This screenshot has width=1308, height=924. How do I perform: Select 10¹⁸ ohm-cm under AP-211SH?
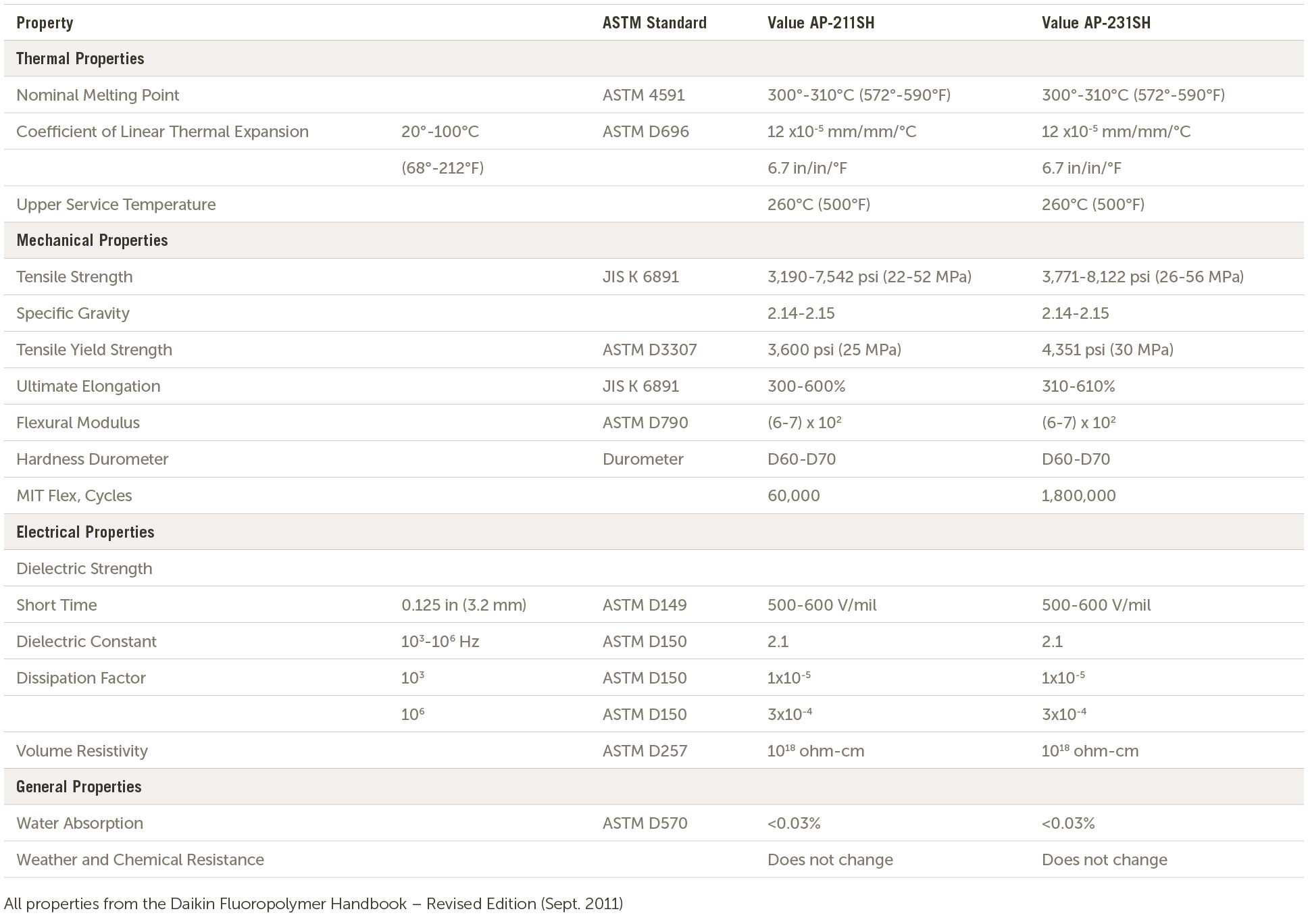(x=816, y=750)
